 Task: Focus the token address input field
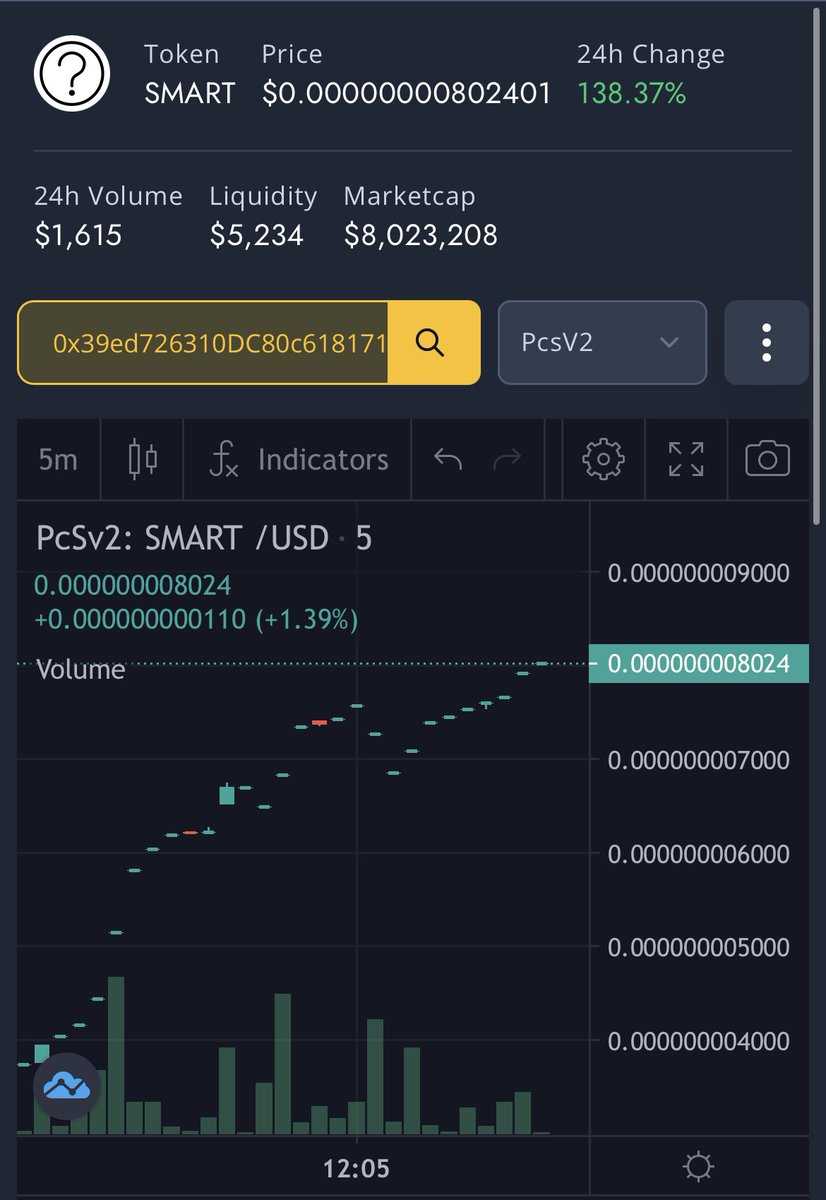[204, 343]
